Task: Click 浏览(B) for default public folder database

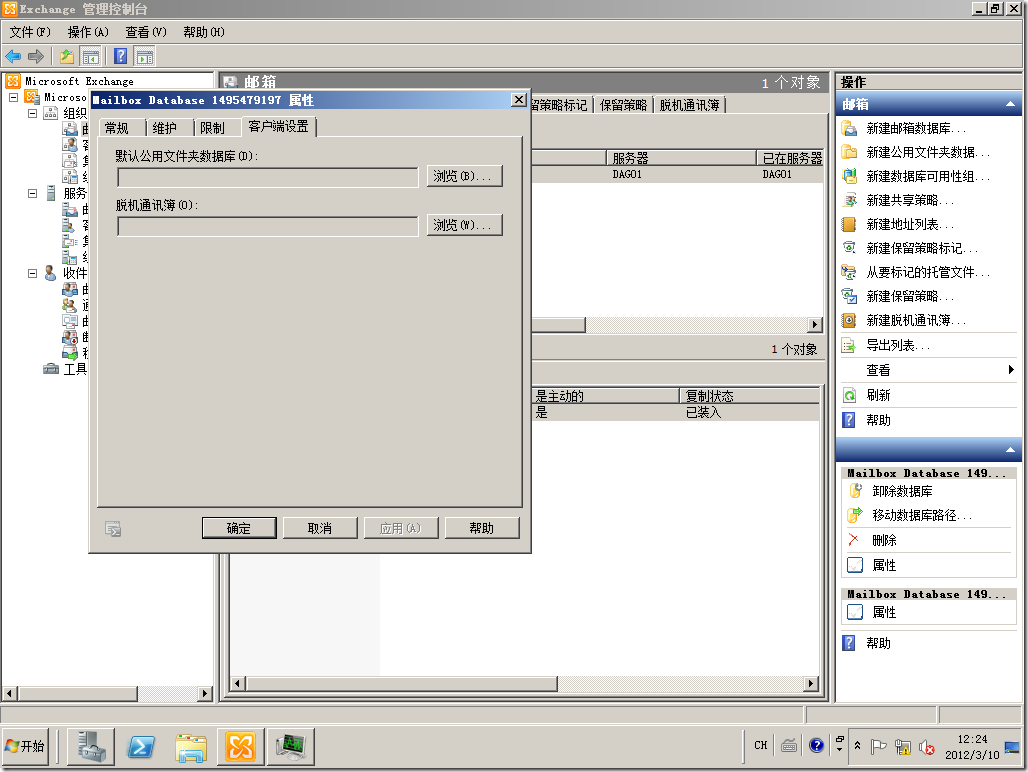Action: (464, 176)
